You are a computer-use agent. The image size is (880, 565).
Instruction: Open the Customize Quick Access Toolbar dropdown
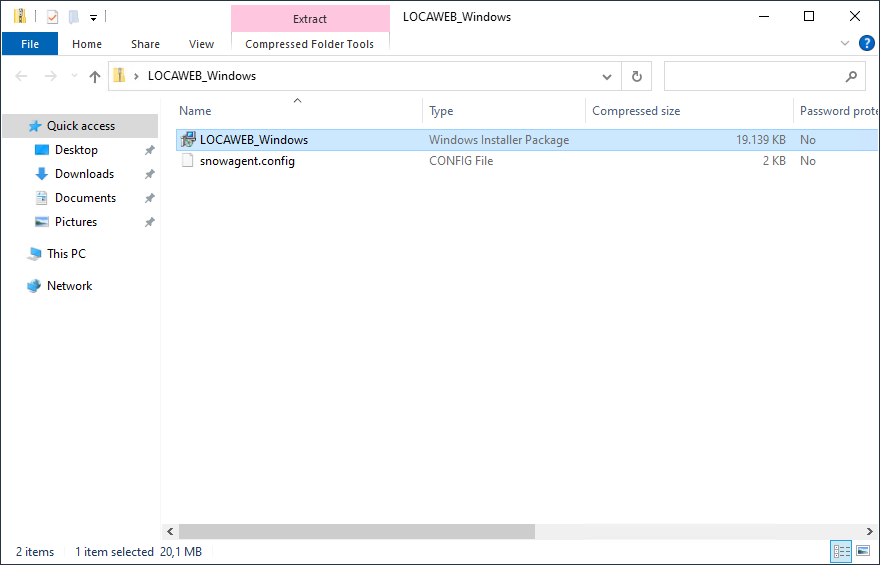[x=93, y=18]
